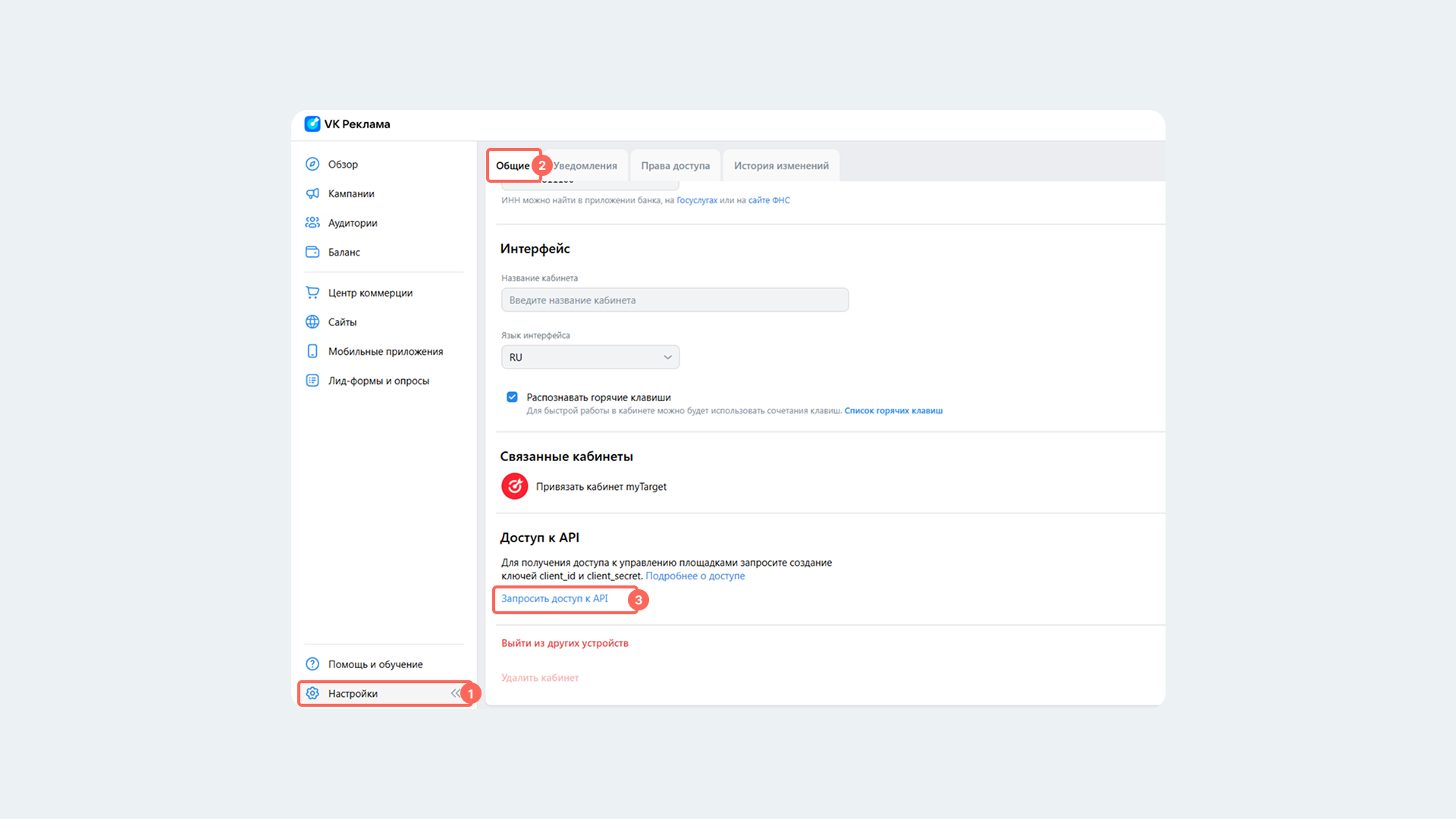Click the Связанные кабинеты heading
The width and height of the screenshot is (1456, 819).
point(566,457)
